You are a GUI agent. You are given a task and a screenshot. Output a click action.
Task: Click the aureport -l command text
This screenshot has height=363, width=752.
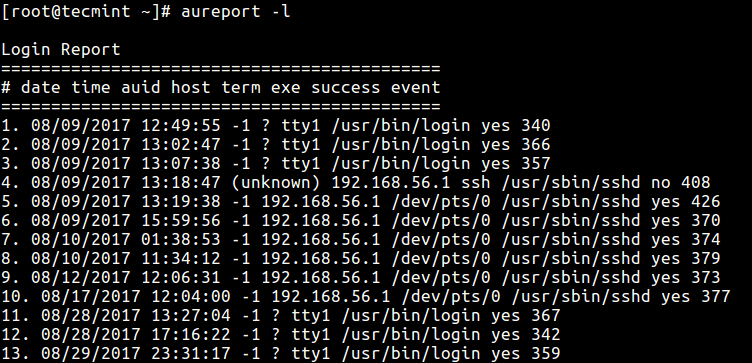coord(235,11)
